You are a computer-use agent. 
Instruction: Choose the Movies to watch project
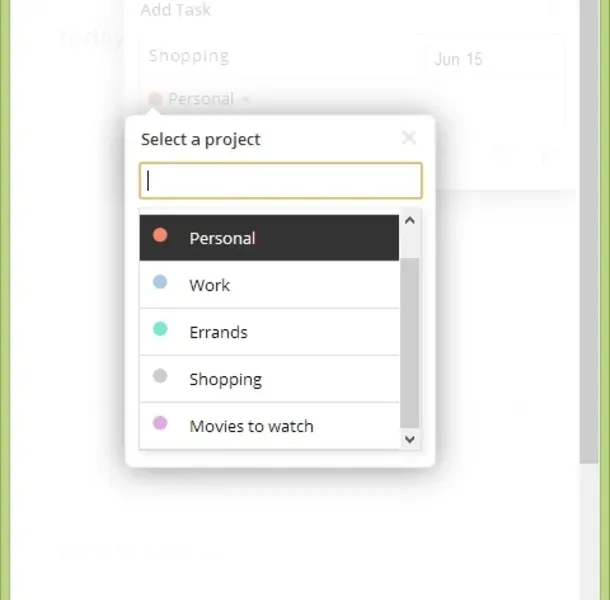coord(251,426)
